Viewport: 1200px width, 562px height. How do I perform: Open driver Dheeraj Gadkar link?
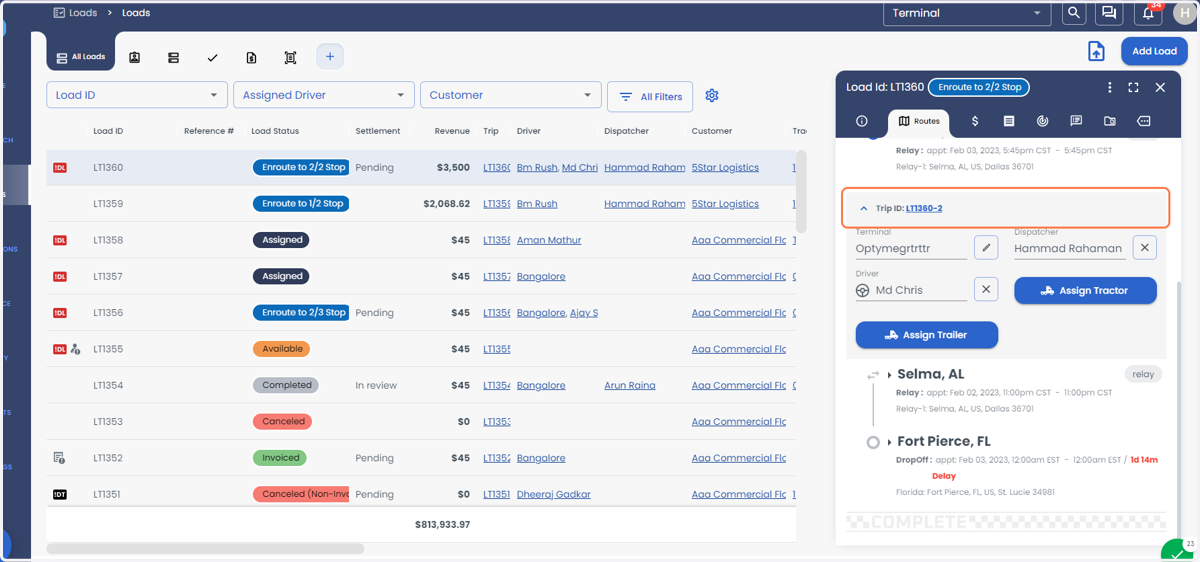pos(554,494)
